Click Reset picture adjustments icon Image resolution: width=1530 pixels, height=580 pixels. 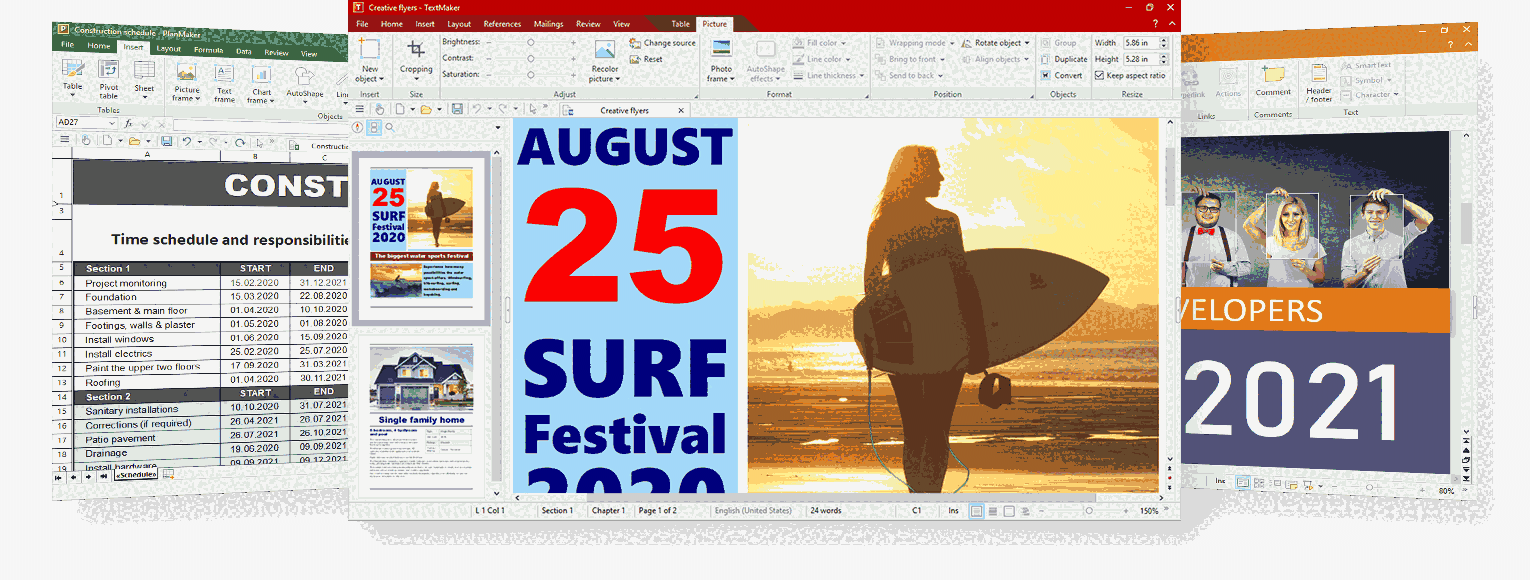635,59
